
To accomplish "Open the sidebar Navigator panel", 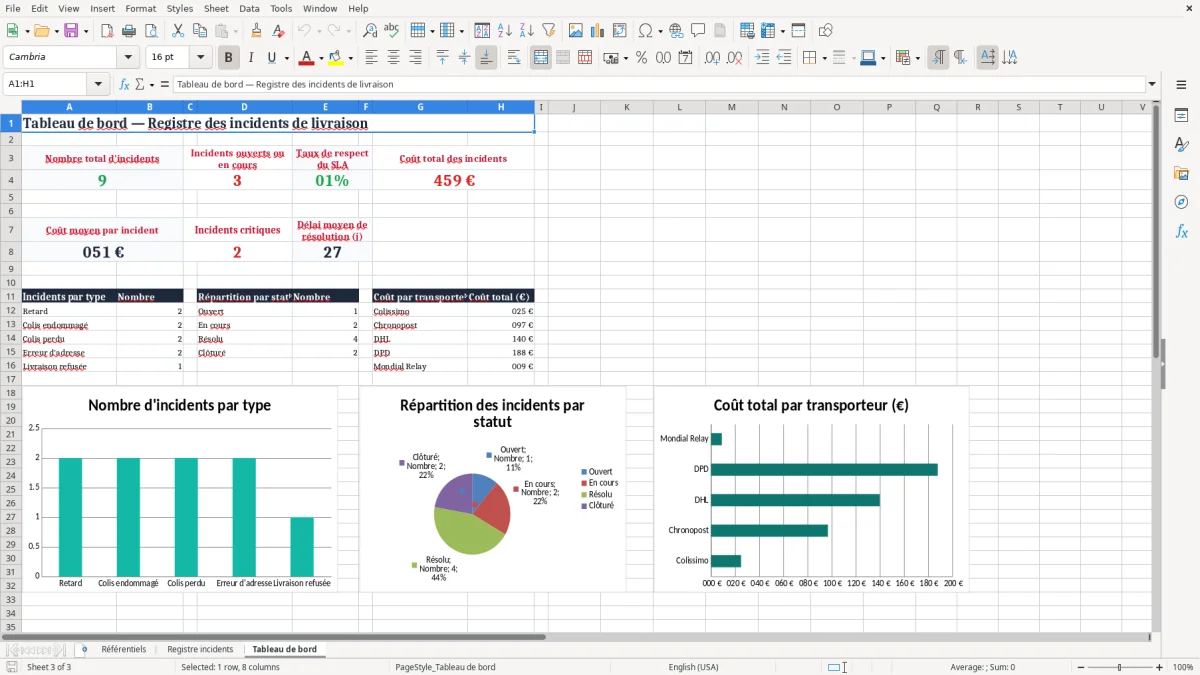I will (1181, 202).
